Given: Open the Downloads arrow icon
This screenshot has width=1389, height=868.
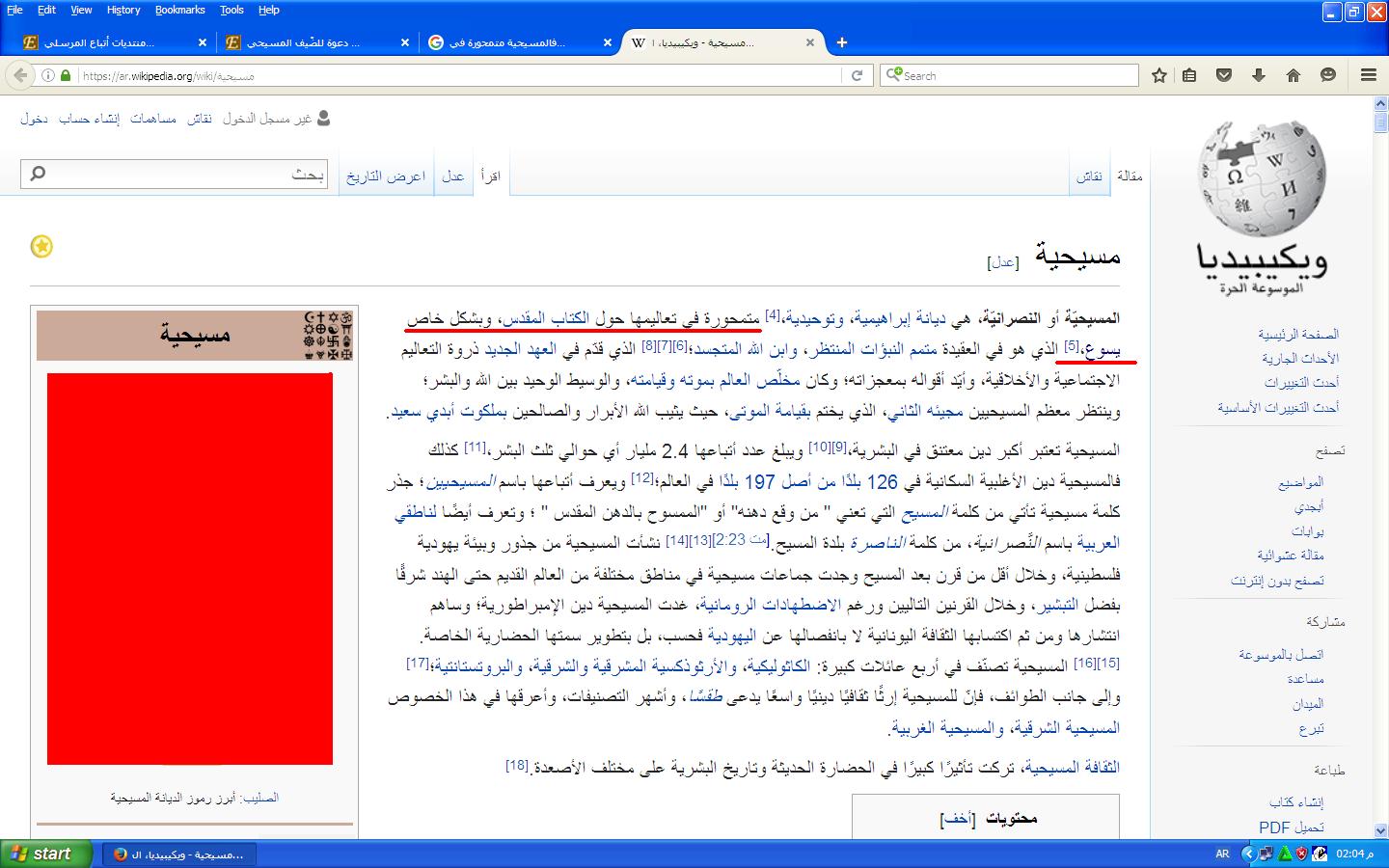Looking at the screenshot, I should [1259, 75].
